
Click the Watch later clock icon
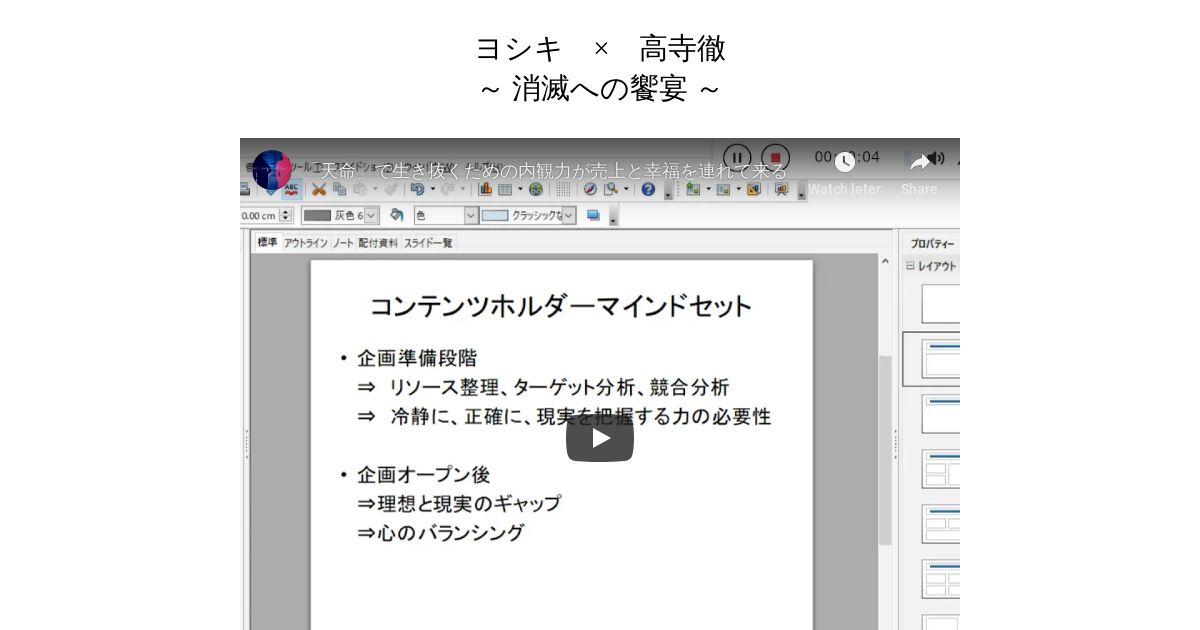point(845,162)
